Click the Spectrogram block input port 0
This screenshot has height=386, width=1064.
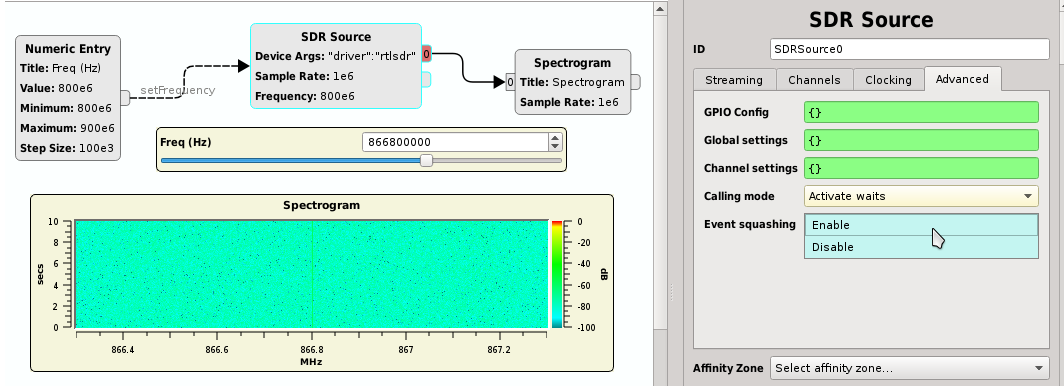(510, 82)
